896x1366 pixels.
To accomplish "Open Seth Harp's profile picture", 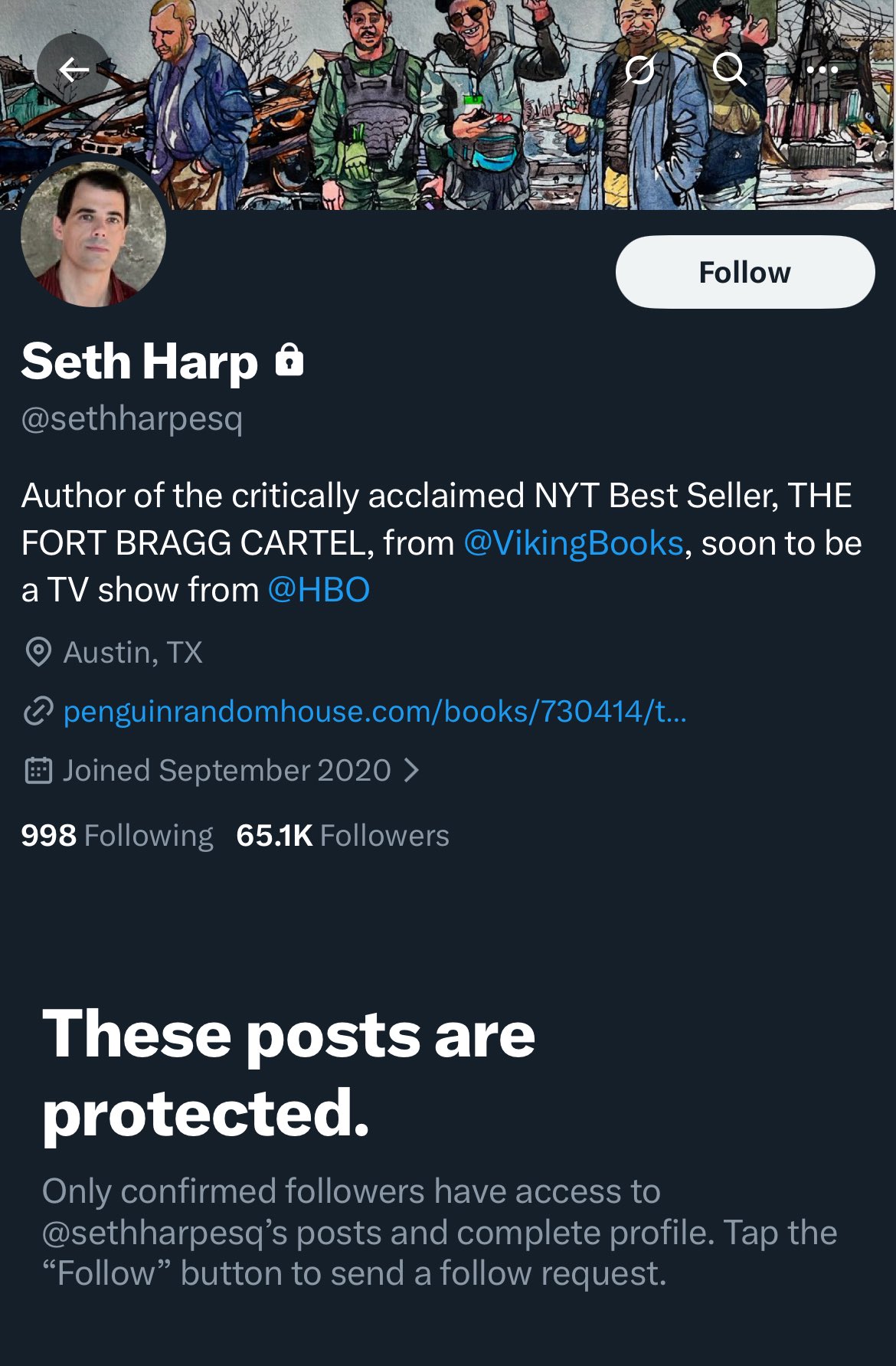I will (93, 234).
